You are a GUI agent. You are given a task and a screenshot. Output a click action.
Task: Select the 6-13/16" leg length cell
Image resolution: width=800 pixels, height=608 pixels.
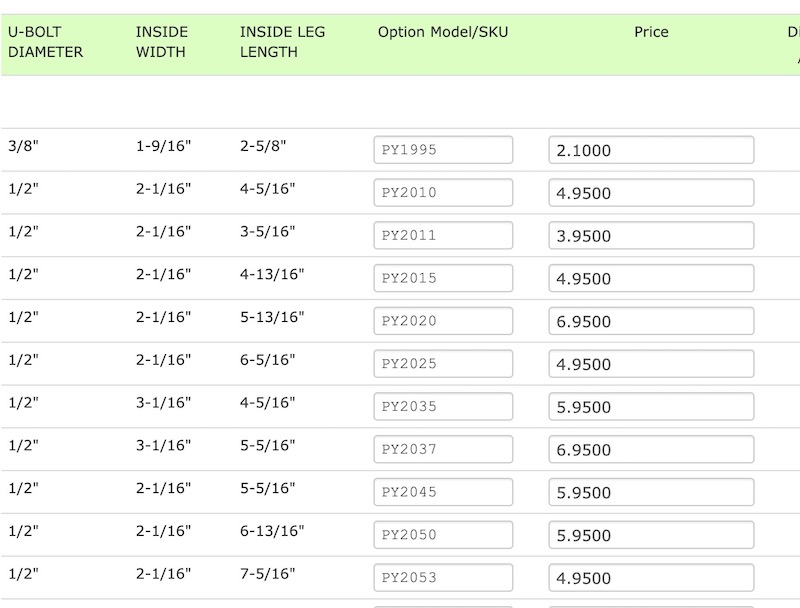point(272,531)
